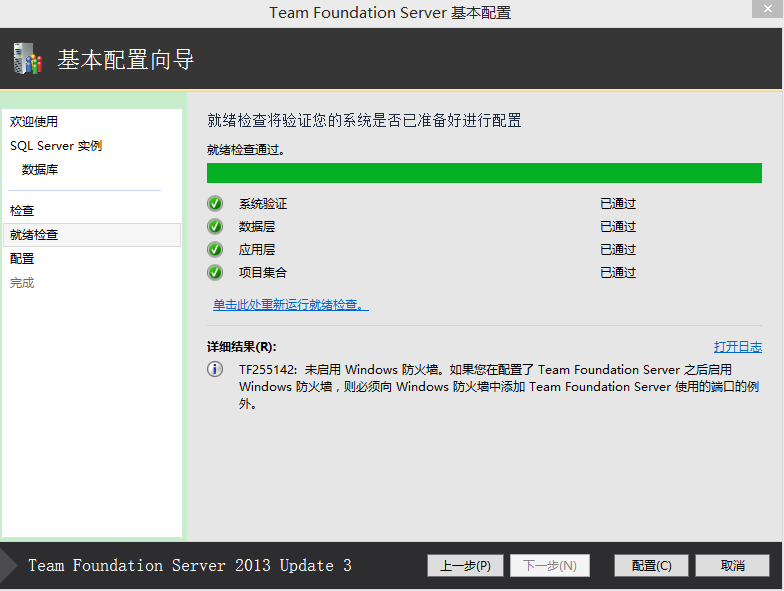Viewport: 784px width, 591px height.
Task: Select the 就绪检查 sidebar step
Action: [x=92, y=234]
